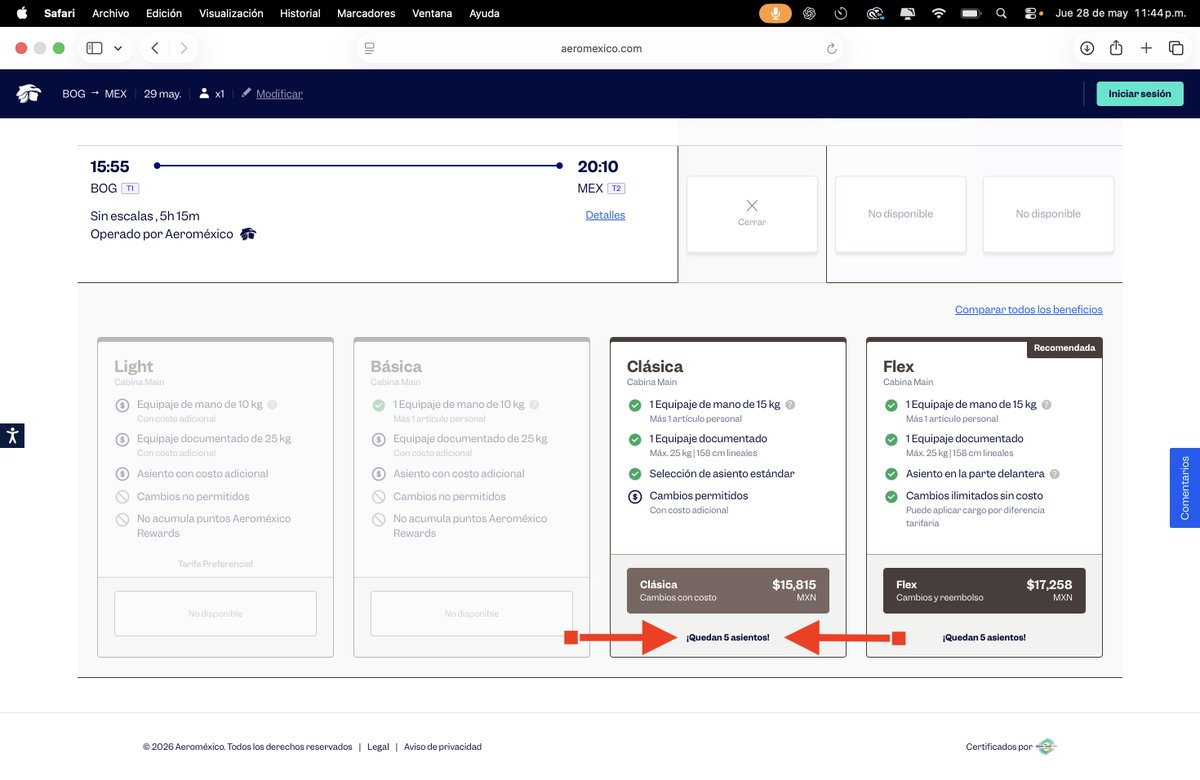Click the ChatGPT menu bar icon
1200x780 pixels.
tap(809, 13)
